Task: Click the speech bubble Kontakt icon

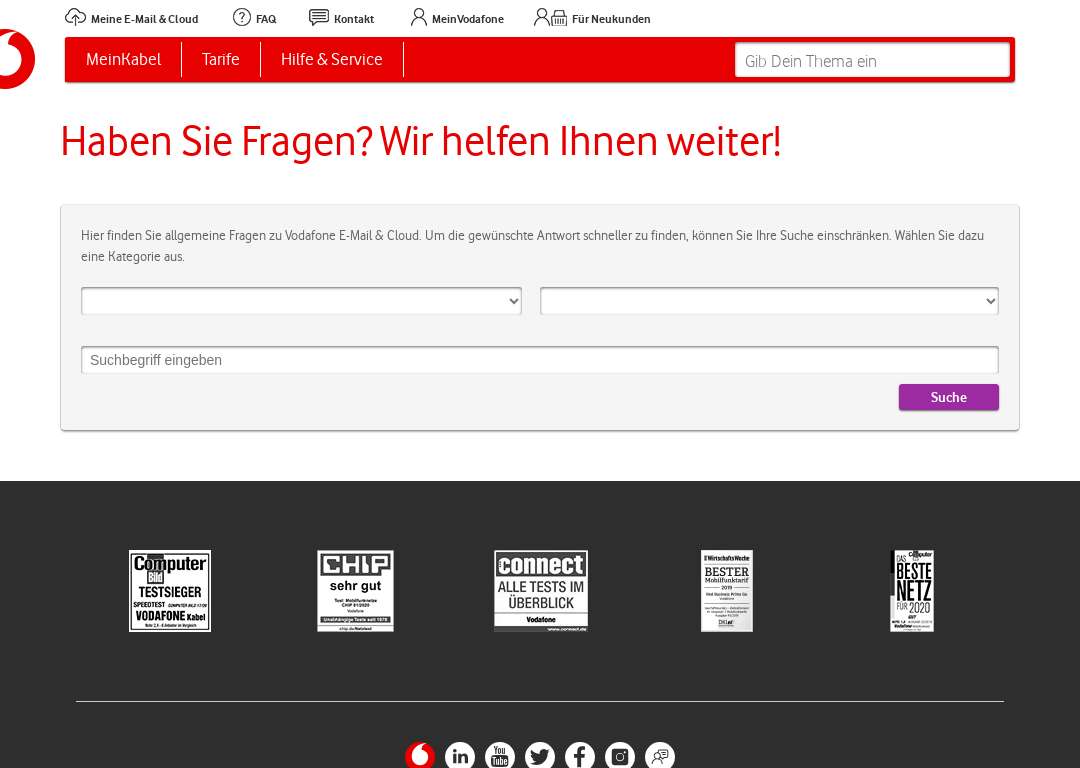Action: click(x=318, y=17)
